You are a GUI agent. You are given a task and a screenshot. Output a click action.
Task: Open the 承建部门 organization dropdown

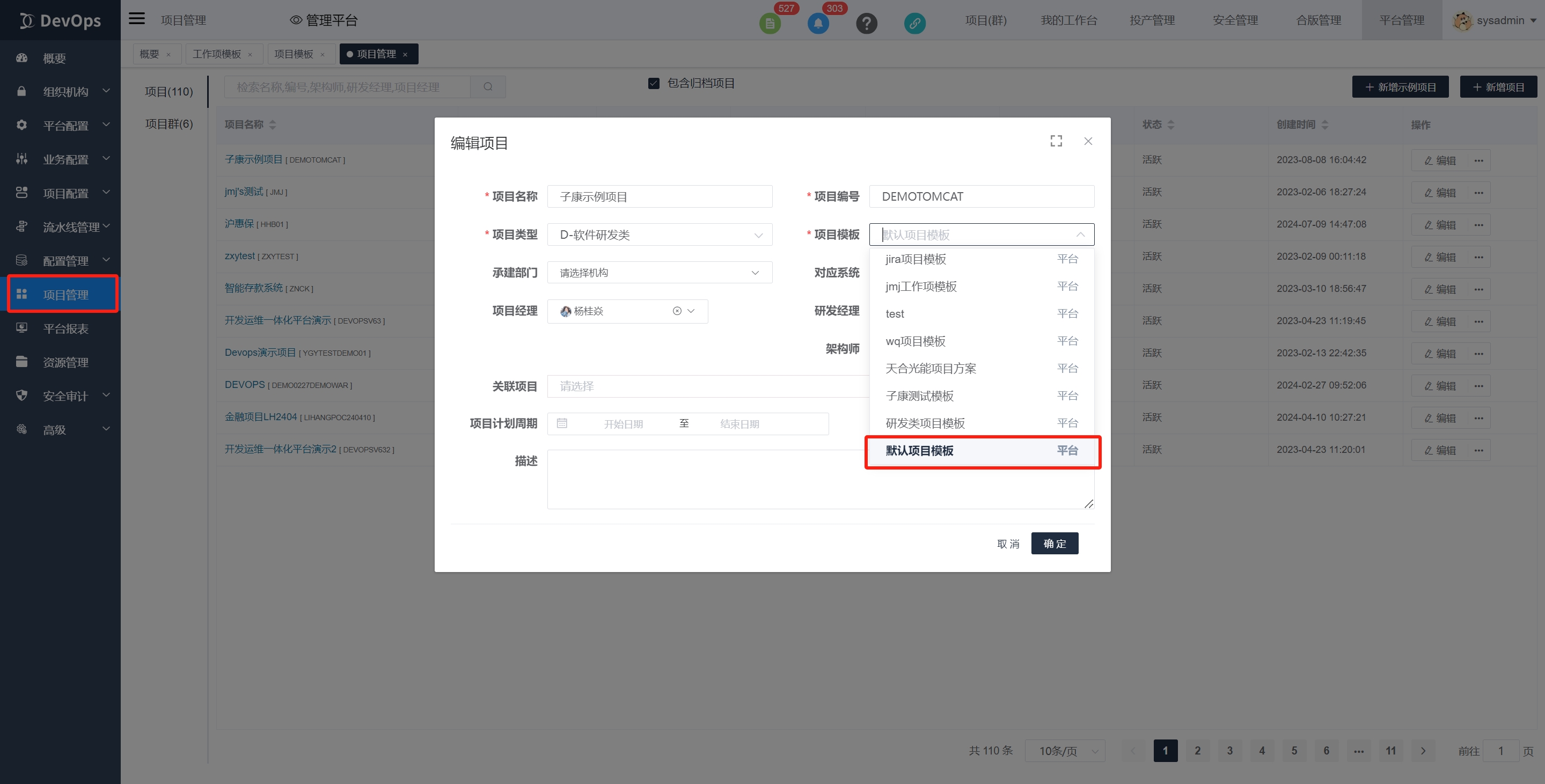pos(659,273)
